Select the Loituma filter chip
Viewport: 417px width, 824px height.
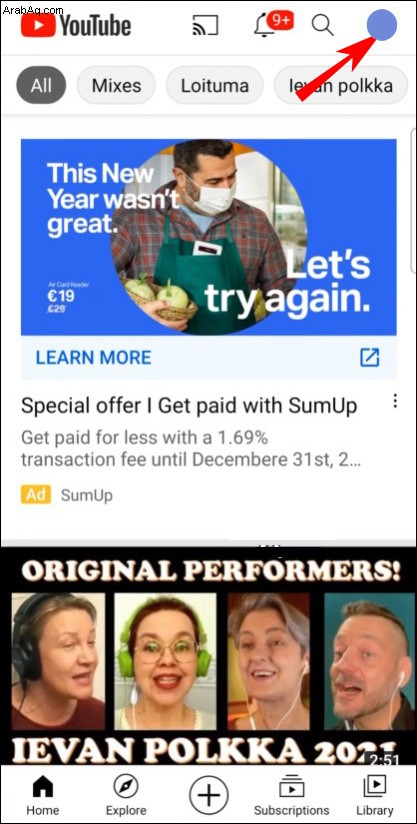point(215,85)
